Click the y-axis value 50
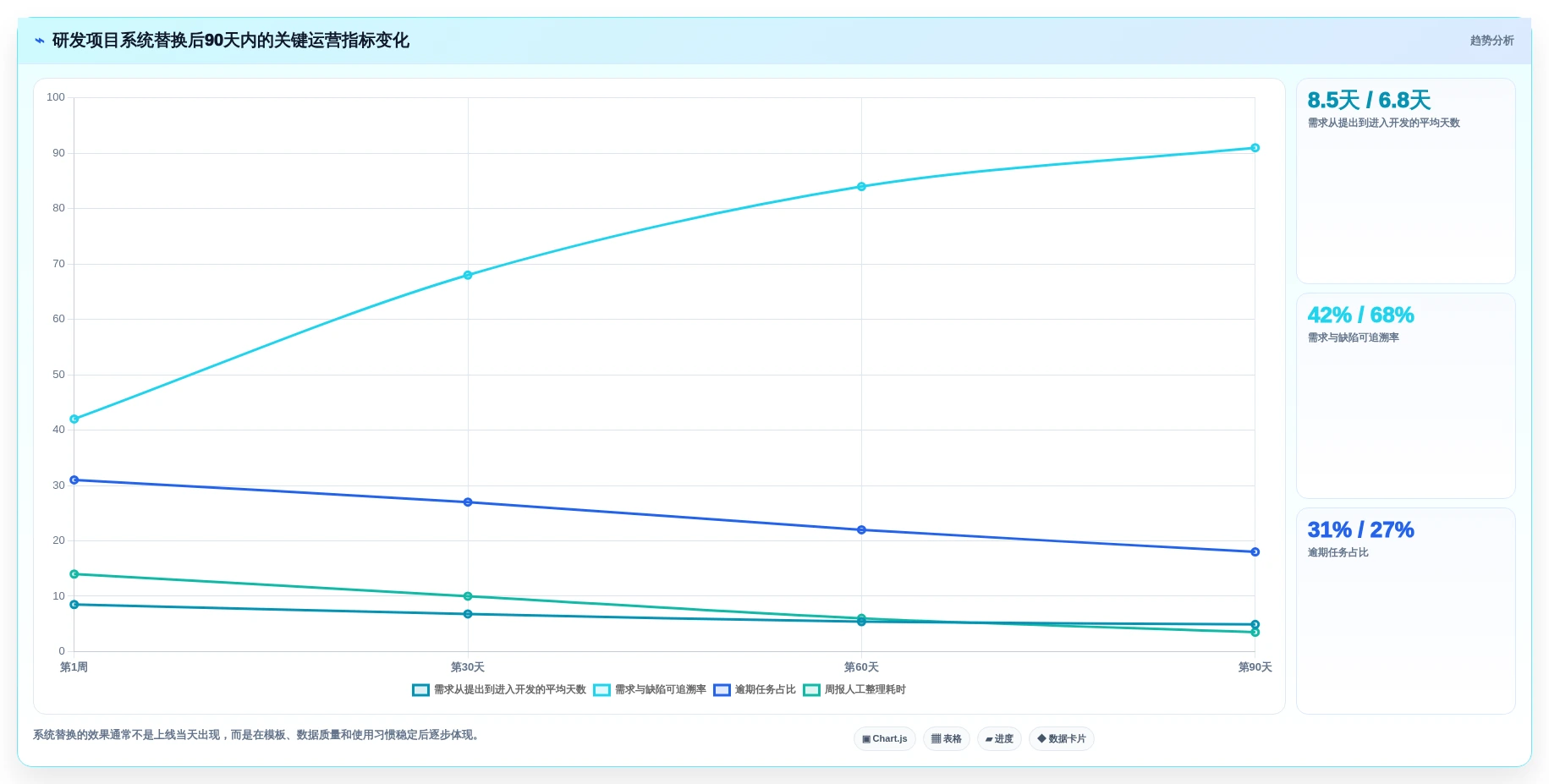 pos(58,375)
